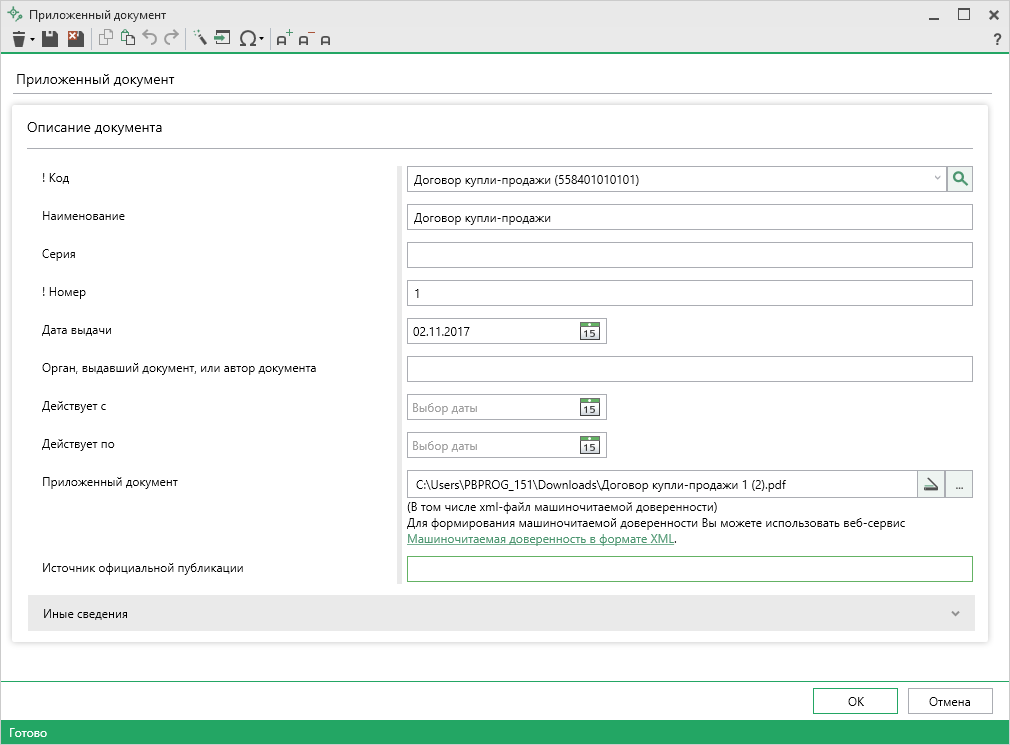
Task: Open the help question mark
Action: pos(996,40)
